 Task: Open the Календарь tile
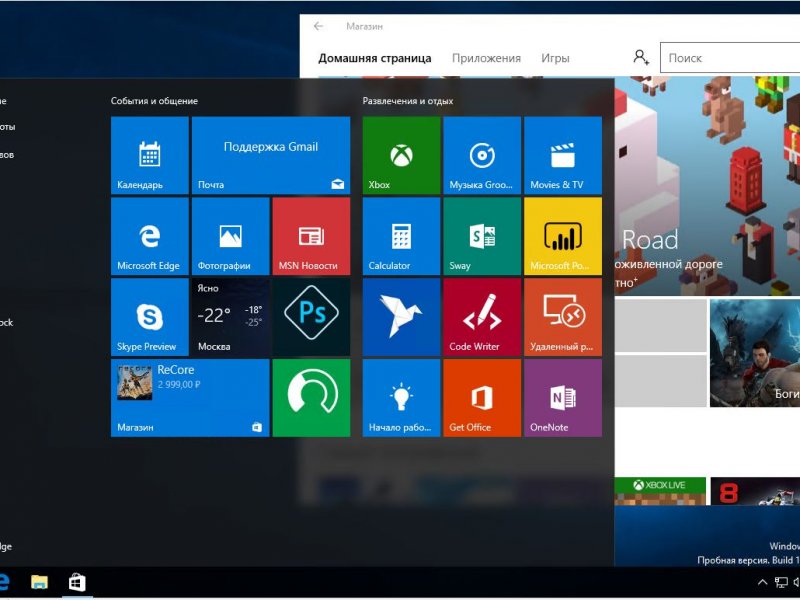149,156
